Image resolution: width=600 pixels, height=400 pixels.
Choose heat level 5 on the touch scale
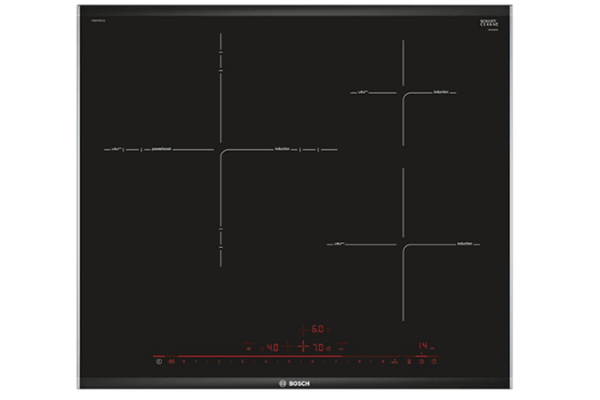pos(289,361)
